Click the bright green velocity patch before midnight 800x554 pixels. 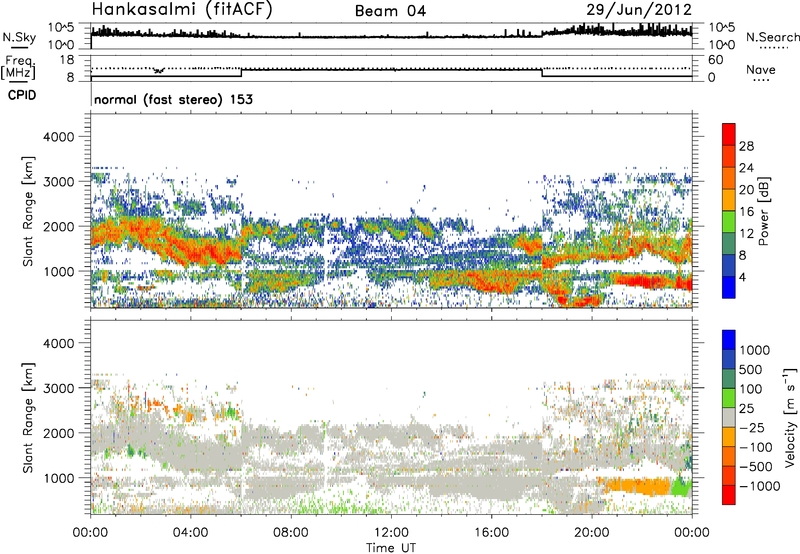tap(681, 487)
